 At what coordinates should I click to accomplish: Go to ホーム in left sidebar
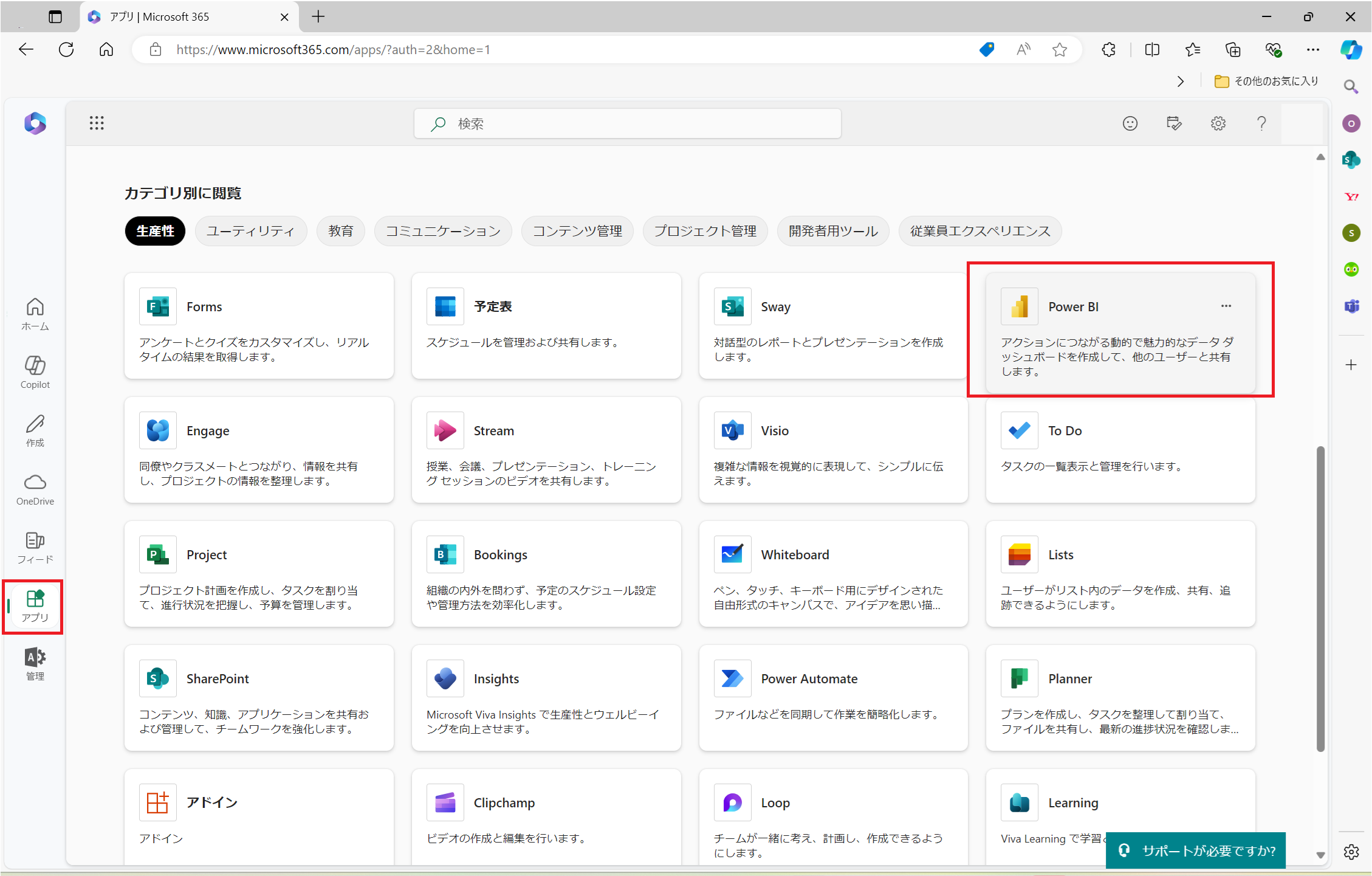pyautogui.click(x=35, y=314)
